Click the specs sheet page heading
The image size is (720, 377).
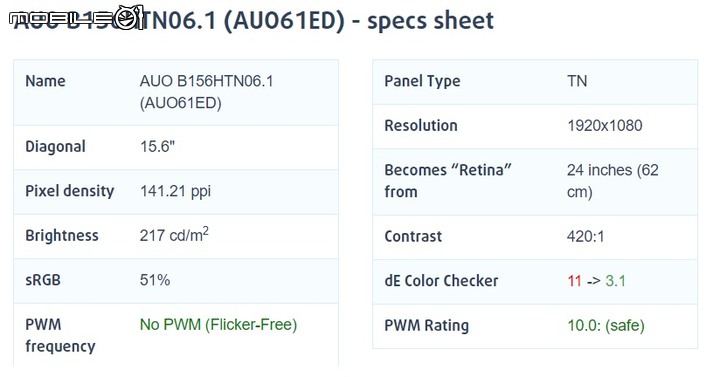253,21
